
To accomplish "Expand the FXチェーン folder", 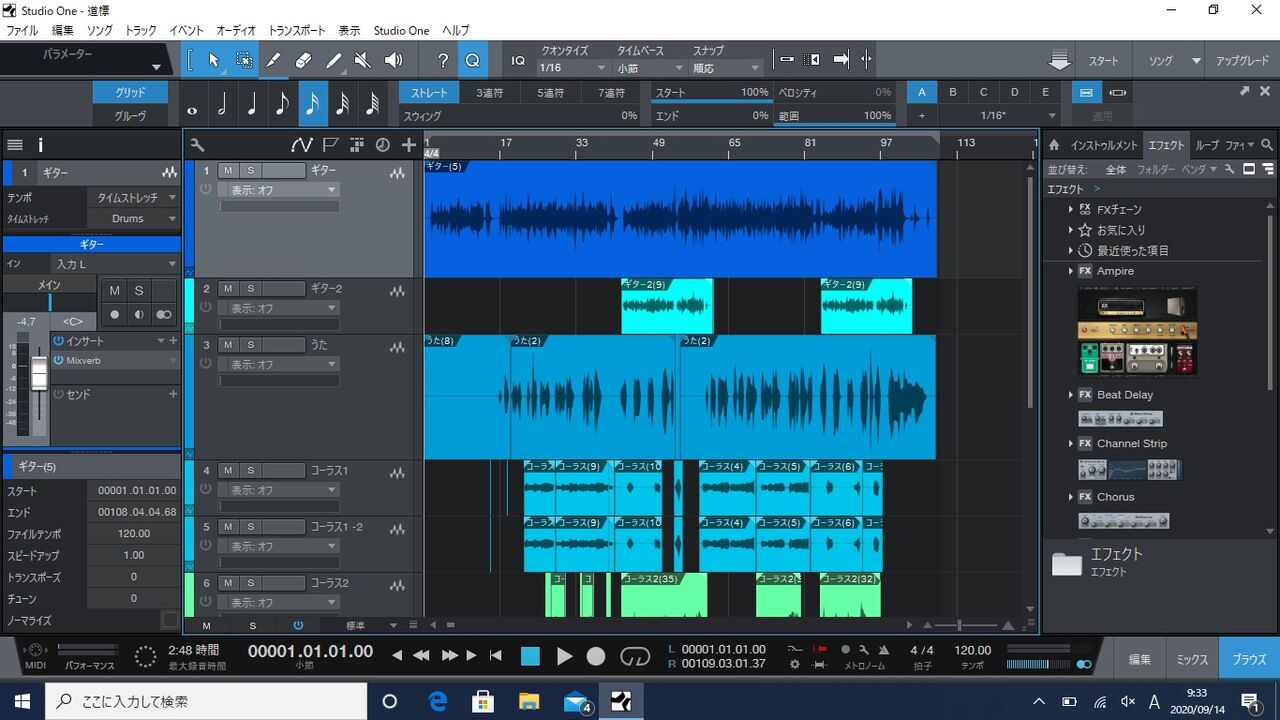I will [x=1070, y=210].
